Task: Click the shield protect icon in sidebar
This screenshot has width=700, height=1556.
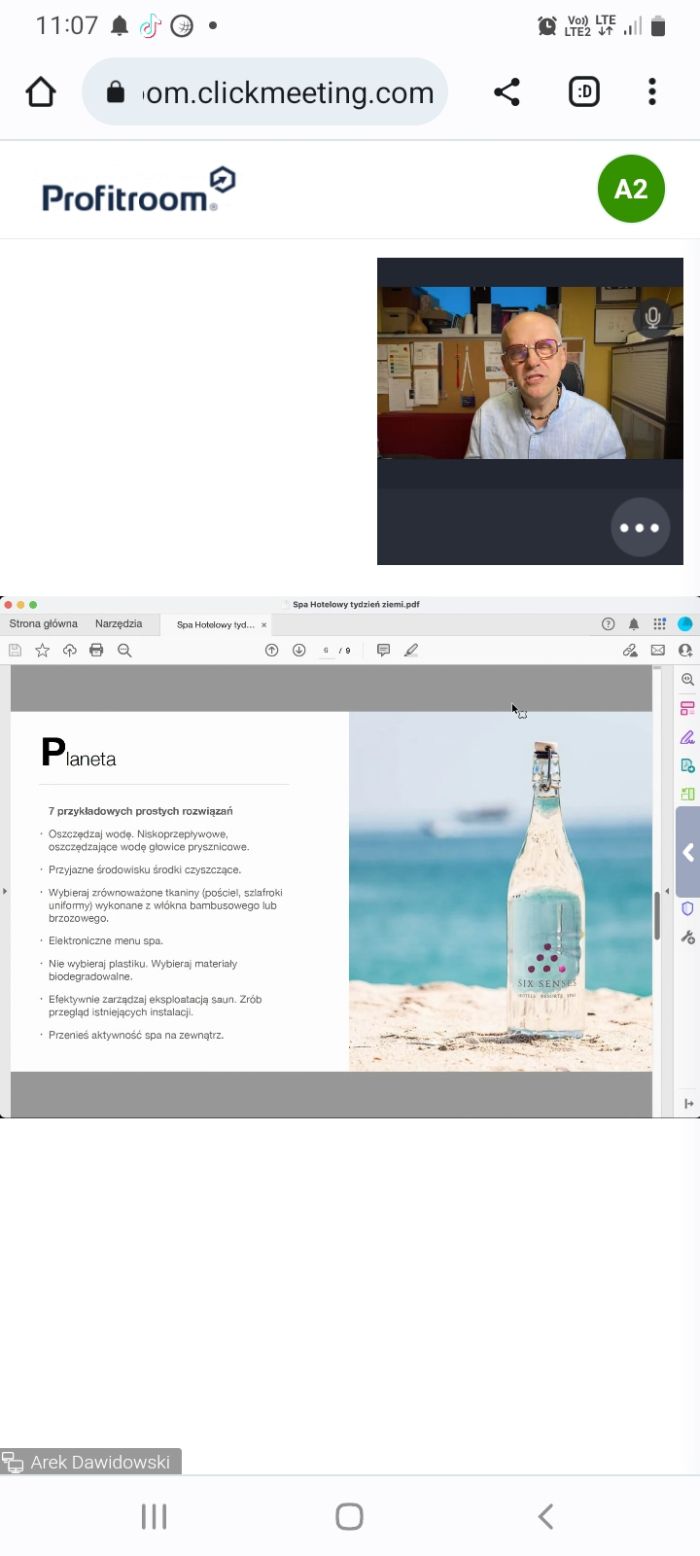Action: 687,908
